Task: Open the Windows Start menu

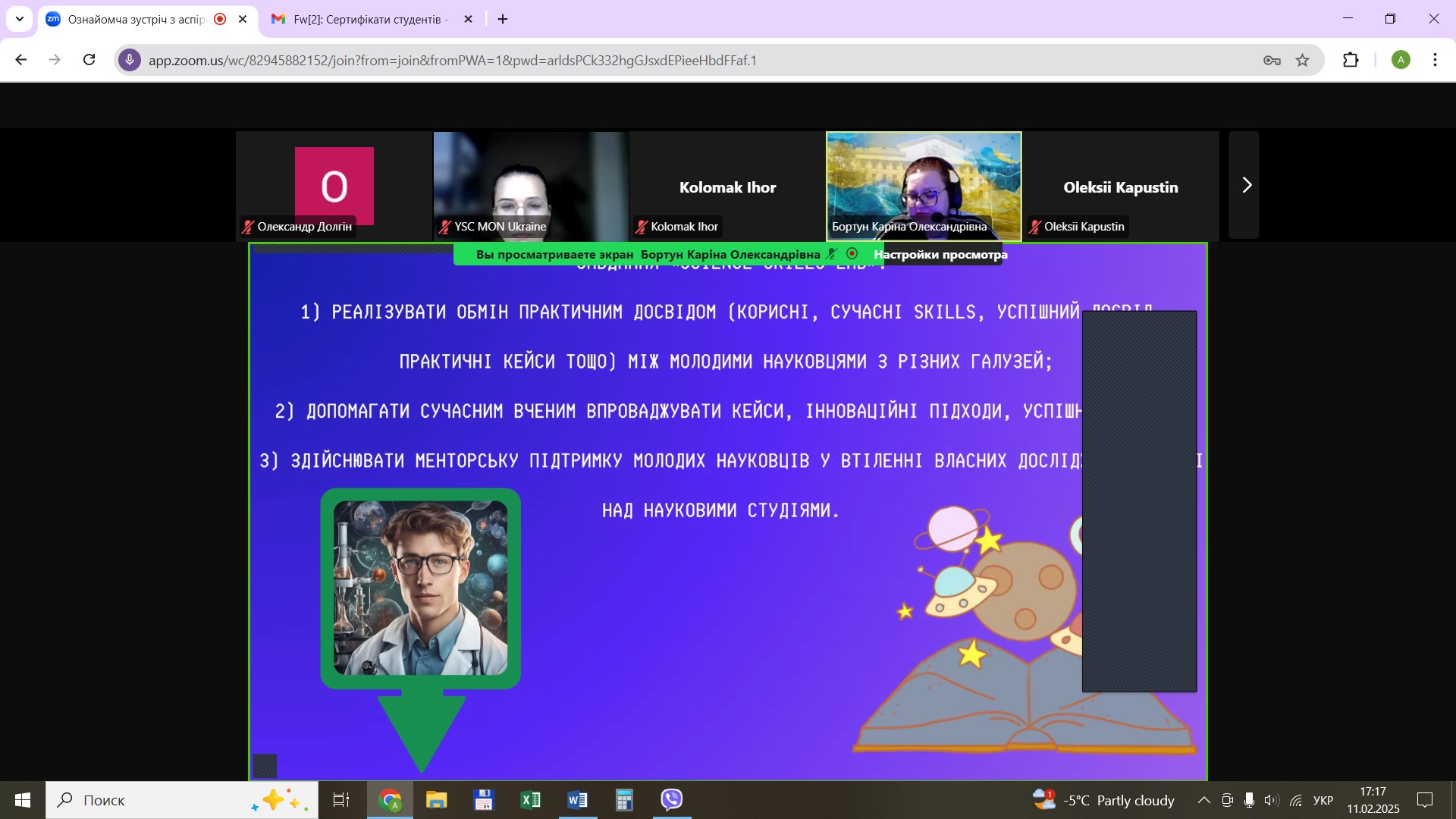Action: [23, 800]
